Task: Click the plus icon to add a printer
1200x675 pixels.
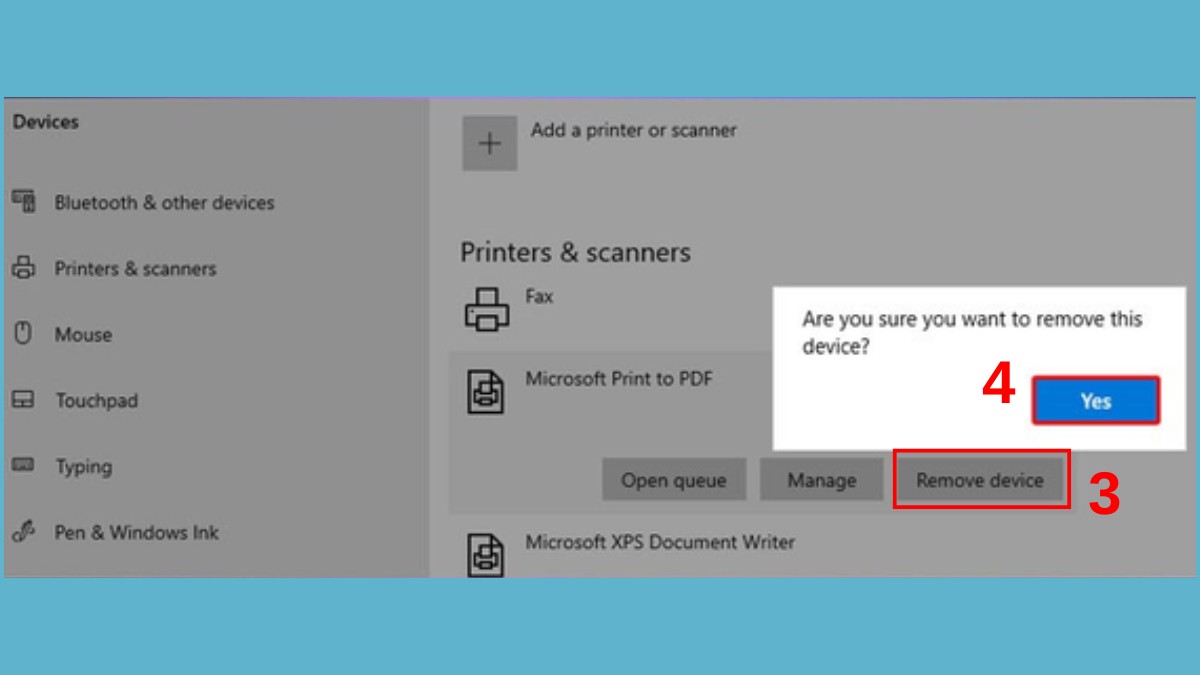Action: [x=489, y=142]
